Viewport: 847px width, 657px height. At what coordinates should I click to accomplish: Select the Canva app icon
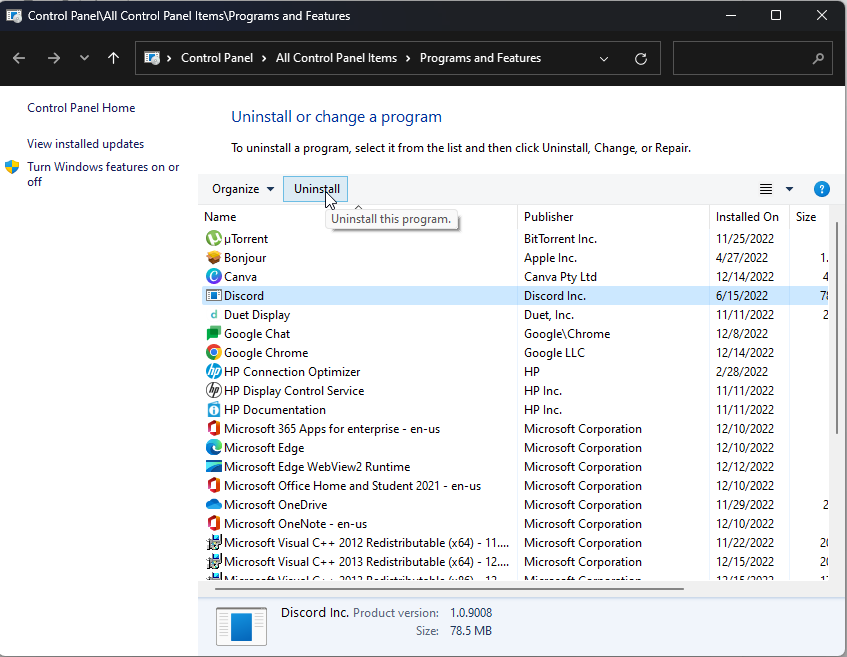(213, 277)
